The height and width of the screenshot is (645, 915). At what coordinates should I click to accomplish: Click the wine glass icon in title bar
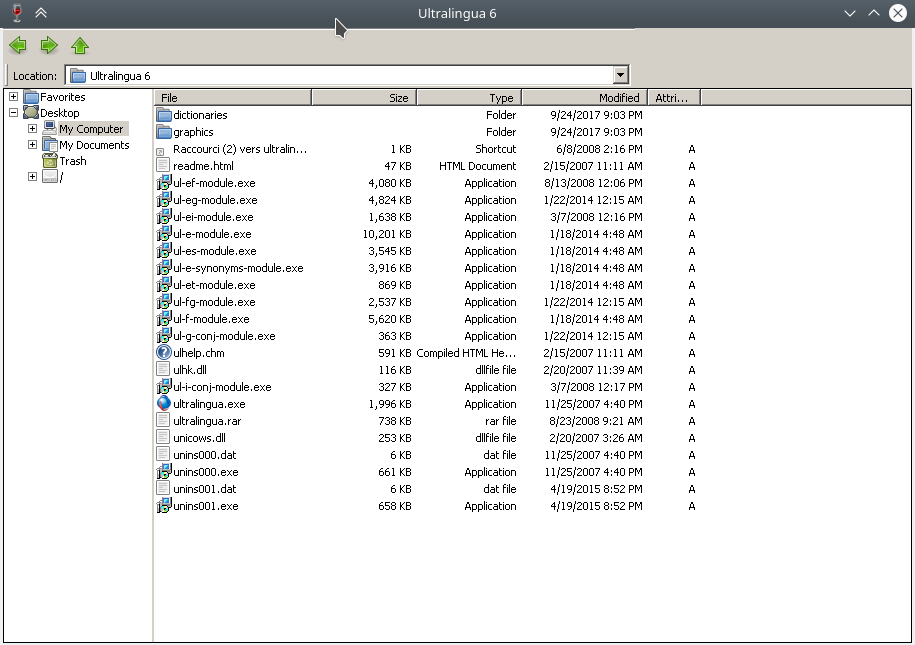click(14, 13)
